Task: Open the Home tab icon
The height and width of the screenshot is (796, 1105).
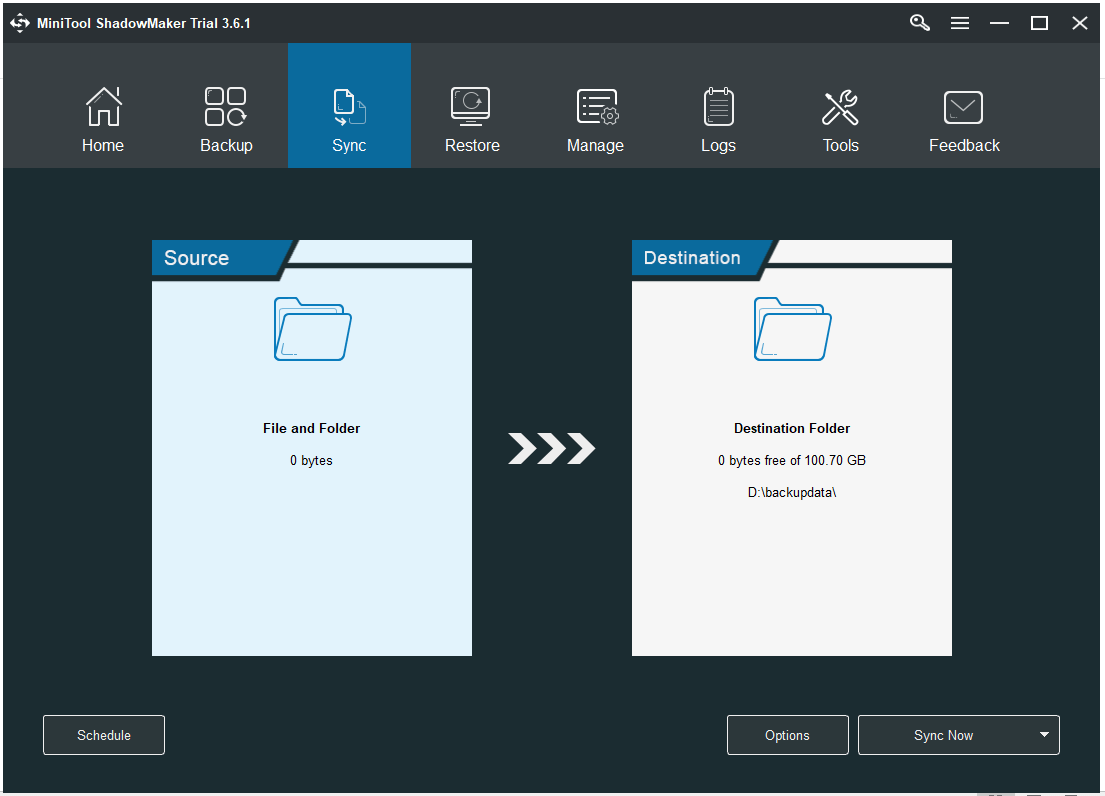Action: 103,106
